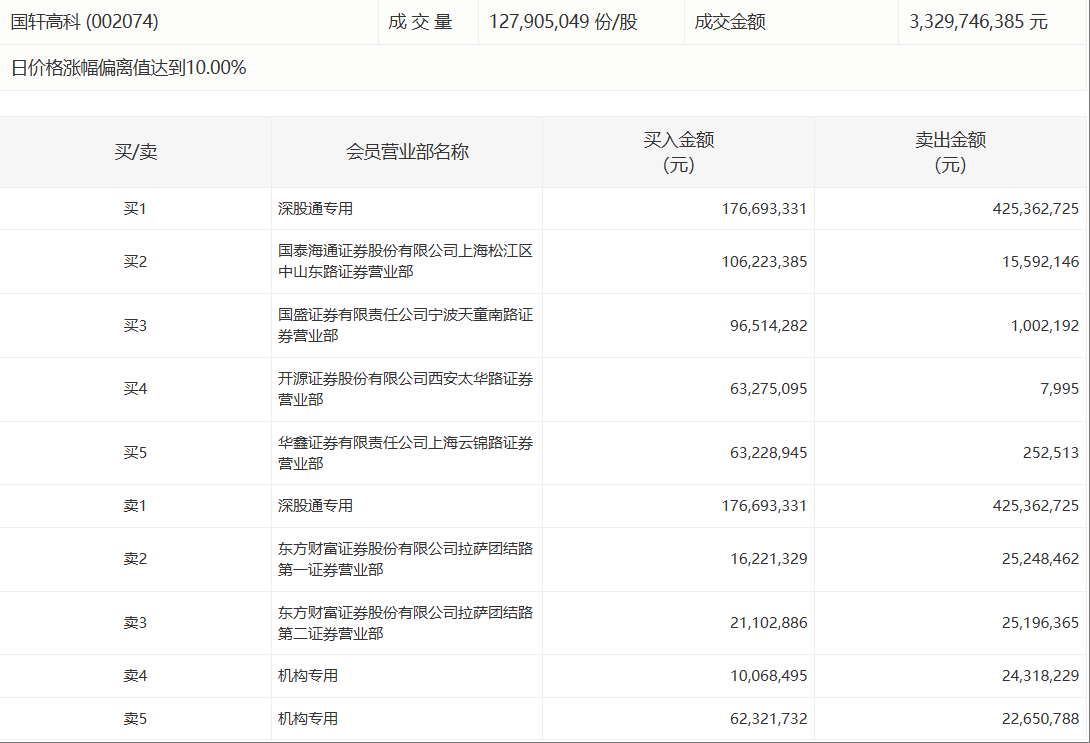Select the 买4 row label
Viewport: 1090px width, 743px height.
(x=135, y=389)
